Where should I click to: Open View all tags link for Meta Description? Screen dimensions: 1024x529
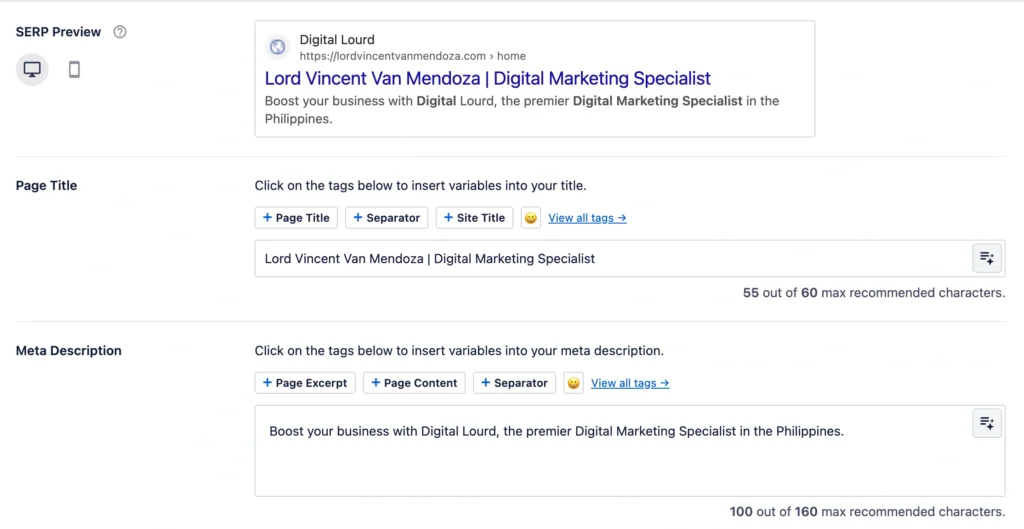coord(630,383)
